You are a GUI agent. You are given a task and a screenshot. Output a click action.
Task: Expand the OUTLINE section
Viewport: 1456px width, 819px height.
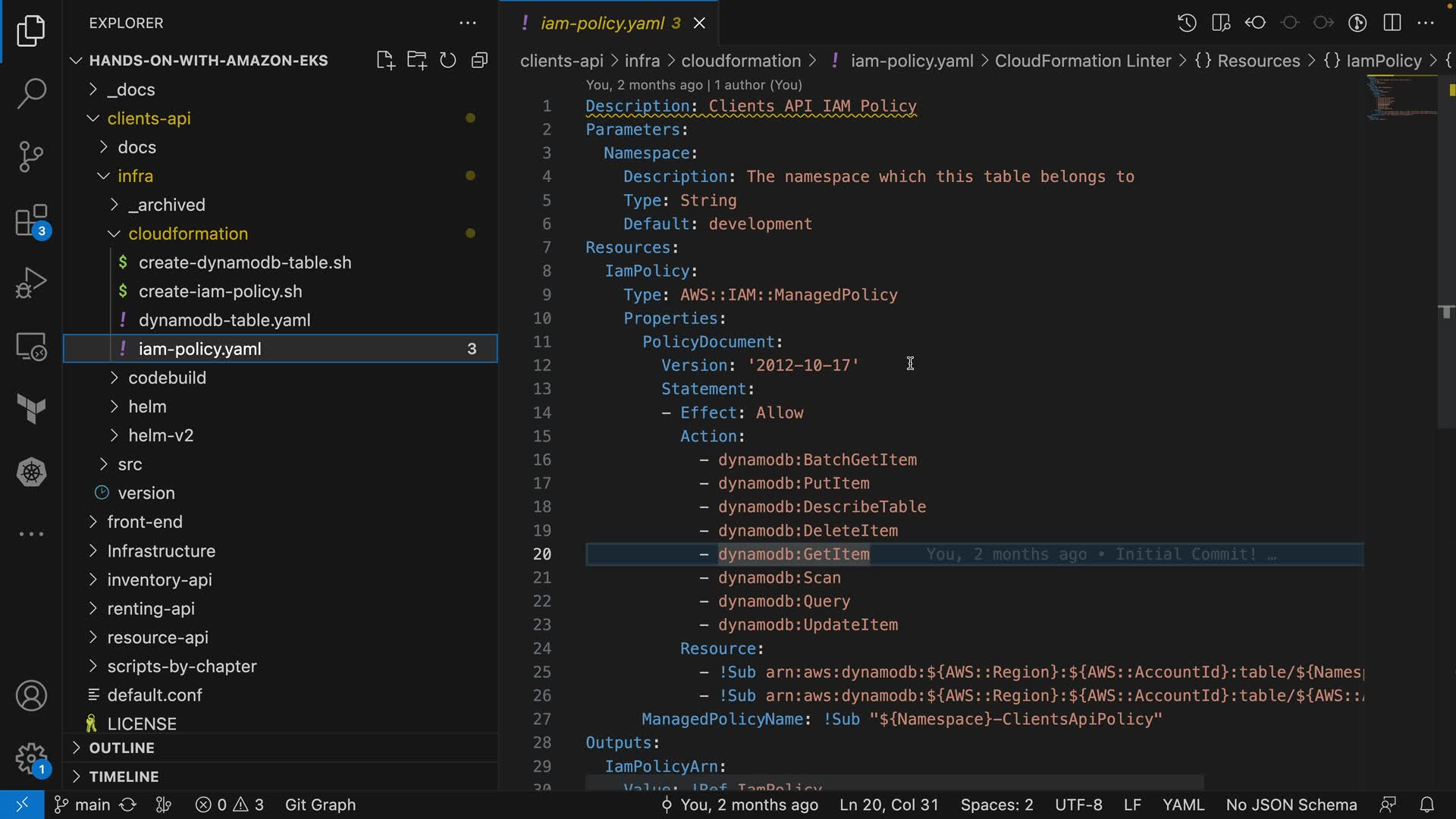tap(121, 748)
